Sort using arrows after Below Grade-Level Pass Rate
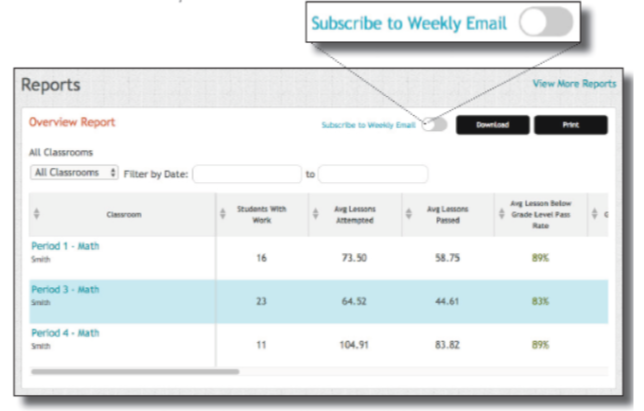Image resolution: width=644 pixels, height=411 pixels. pos(596,213)
